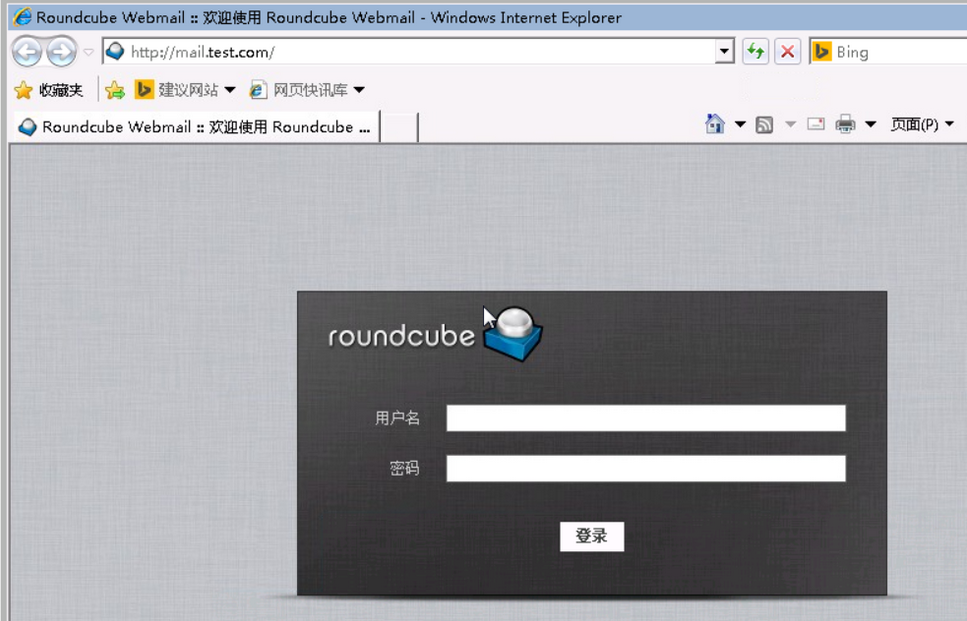
Task: Open the 建议网站 suggested sites dropdown
Action: tap(185, 90)
